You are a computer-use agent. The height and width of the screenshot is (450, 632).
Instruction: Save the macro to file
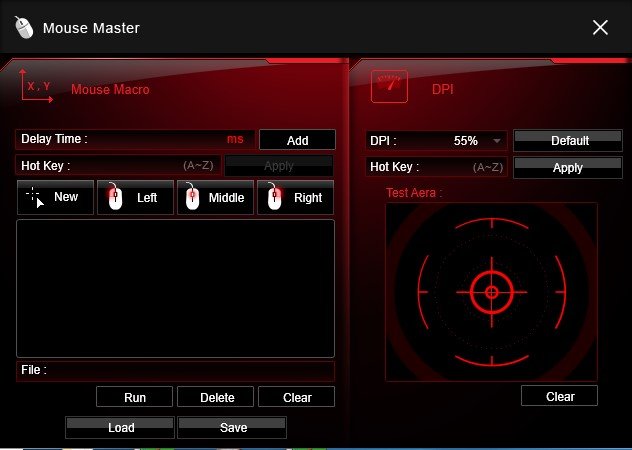coord(232,427)
